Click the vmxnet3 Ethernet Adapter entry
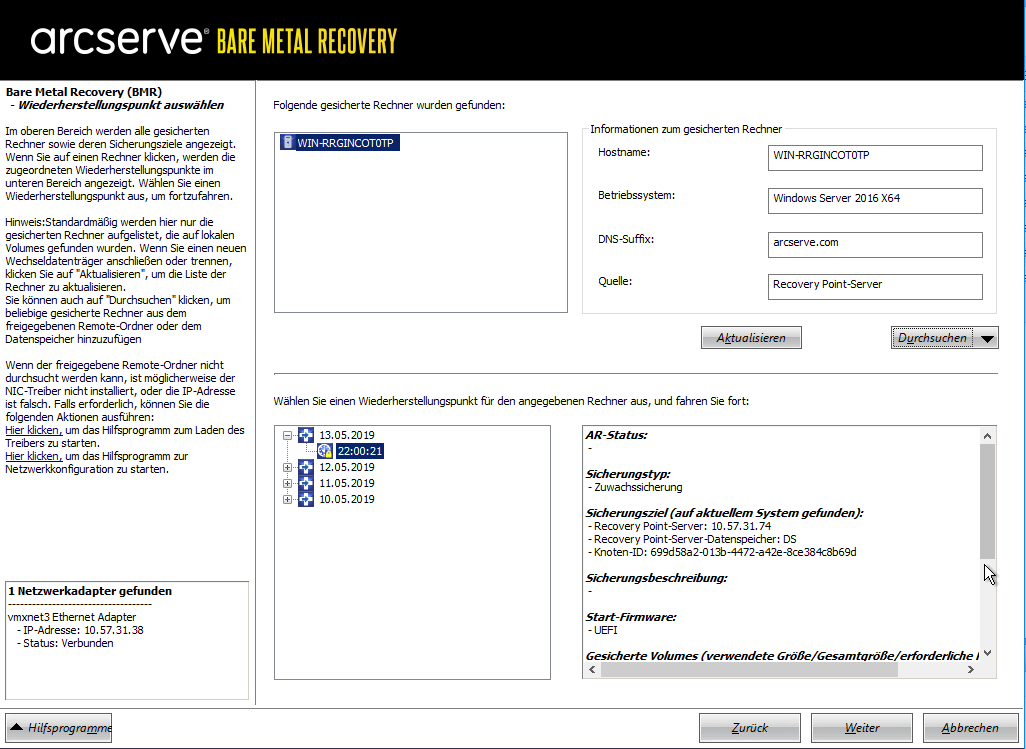Viewport: 1026px width, 749px height. pos(72,617)
